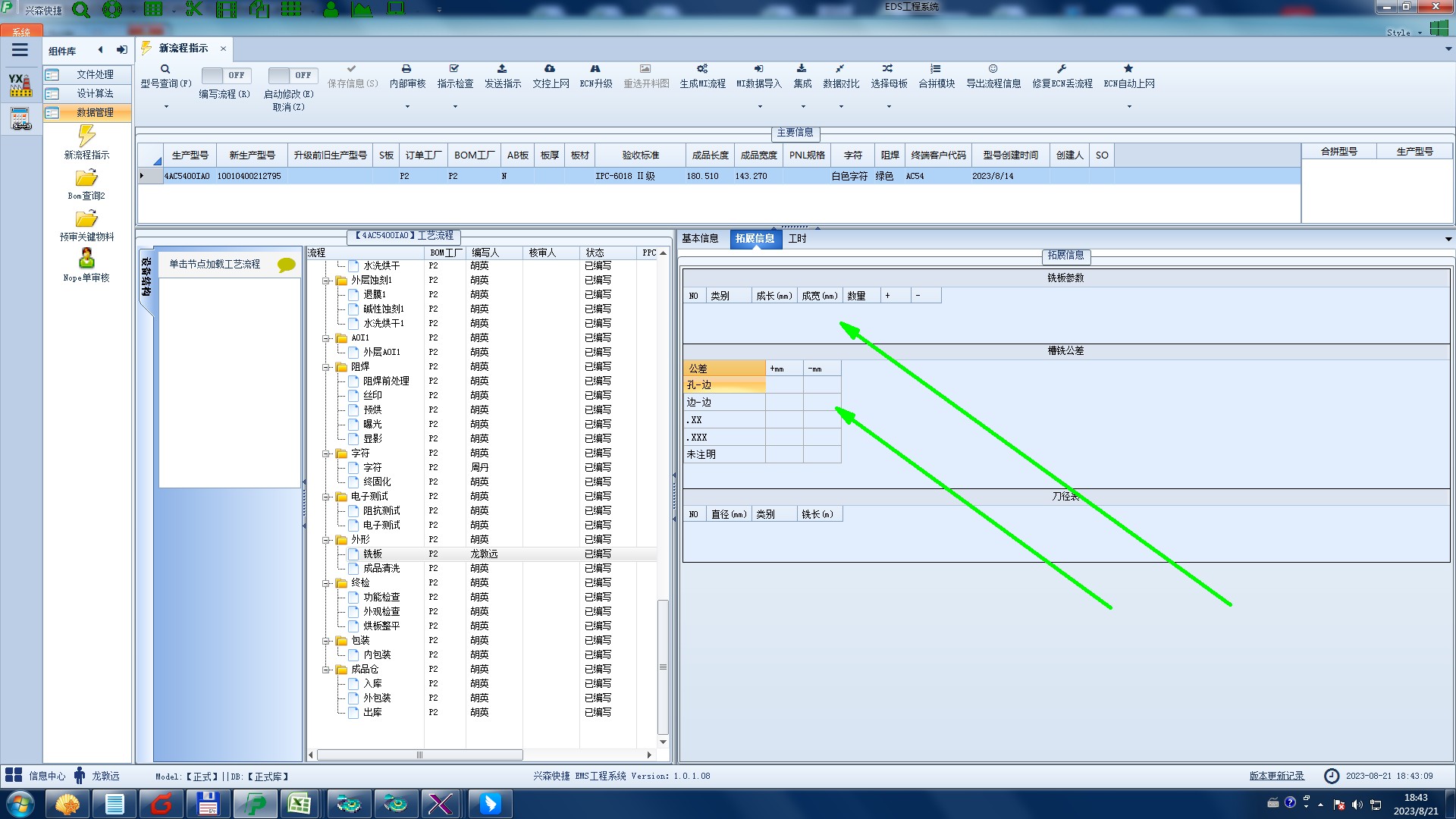Click the Nope单审核 user icon

click(x=86, y=259)
